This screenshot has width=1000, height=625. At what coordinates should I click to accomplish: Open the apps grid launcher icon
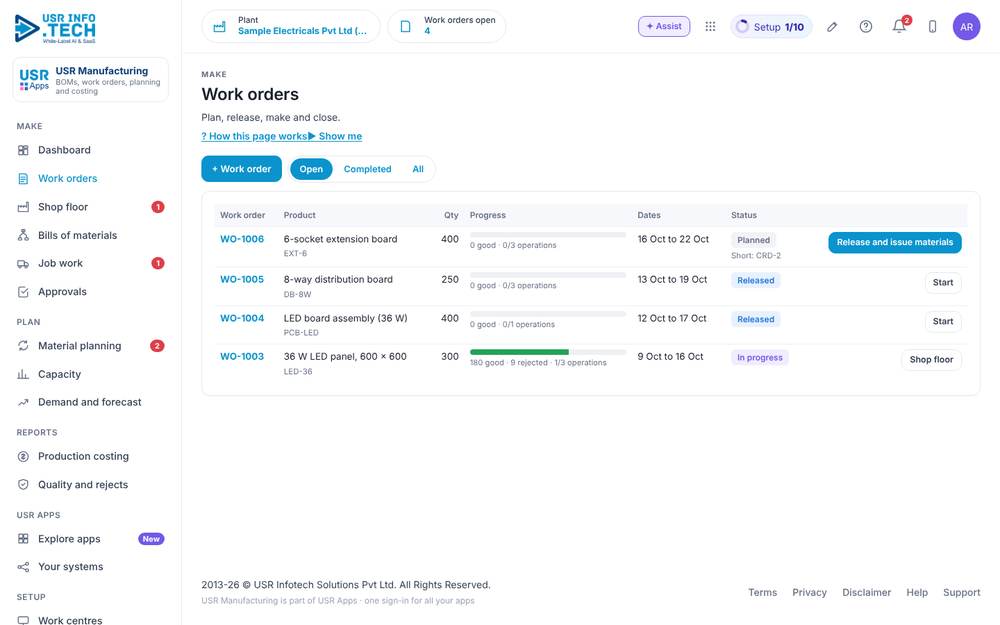[x=710, y=26]
